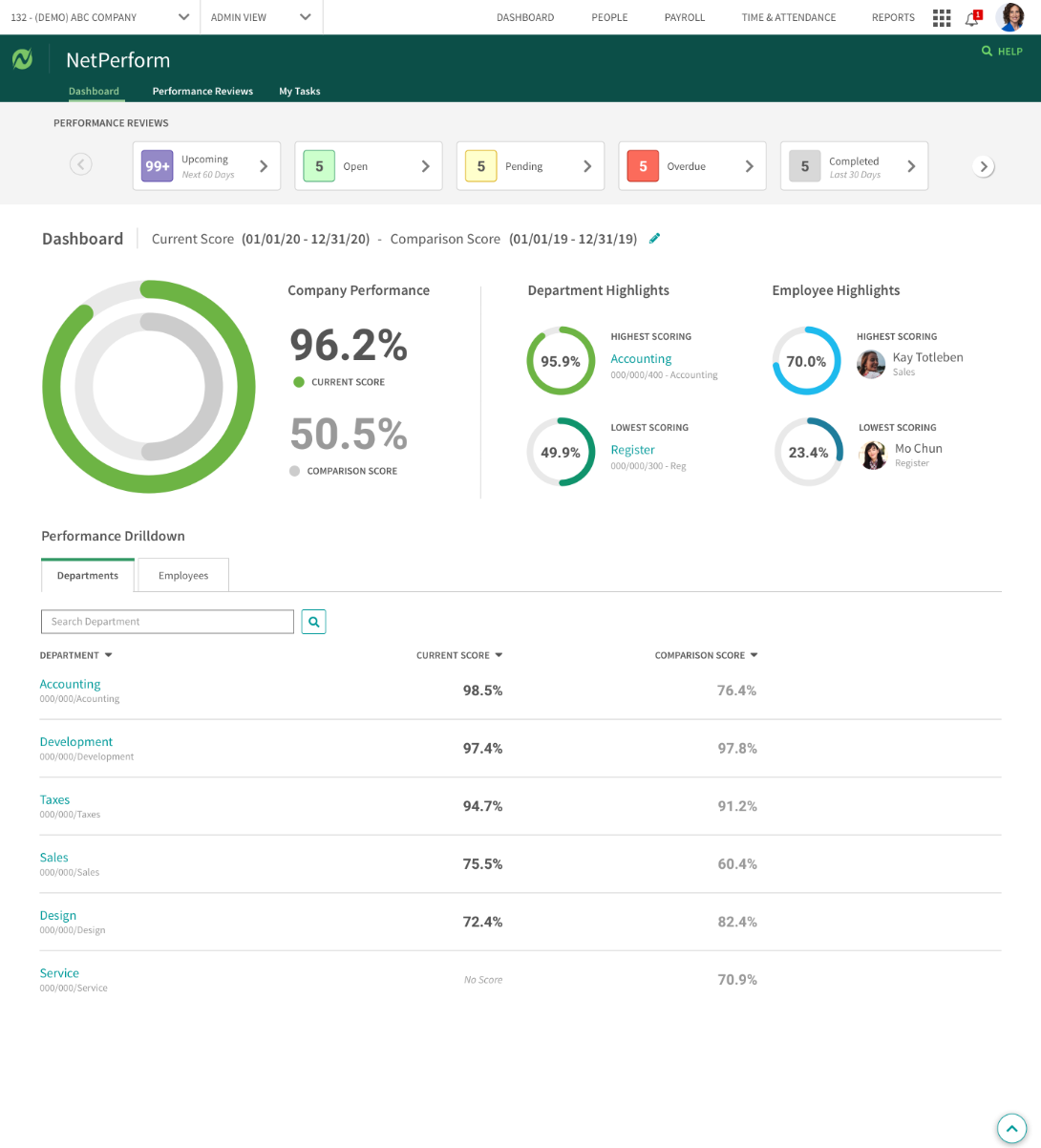Open the Development department link
Screen dimensions: 1041x1148
click(76, 742)
